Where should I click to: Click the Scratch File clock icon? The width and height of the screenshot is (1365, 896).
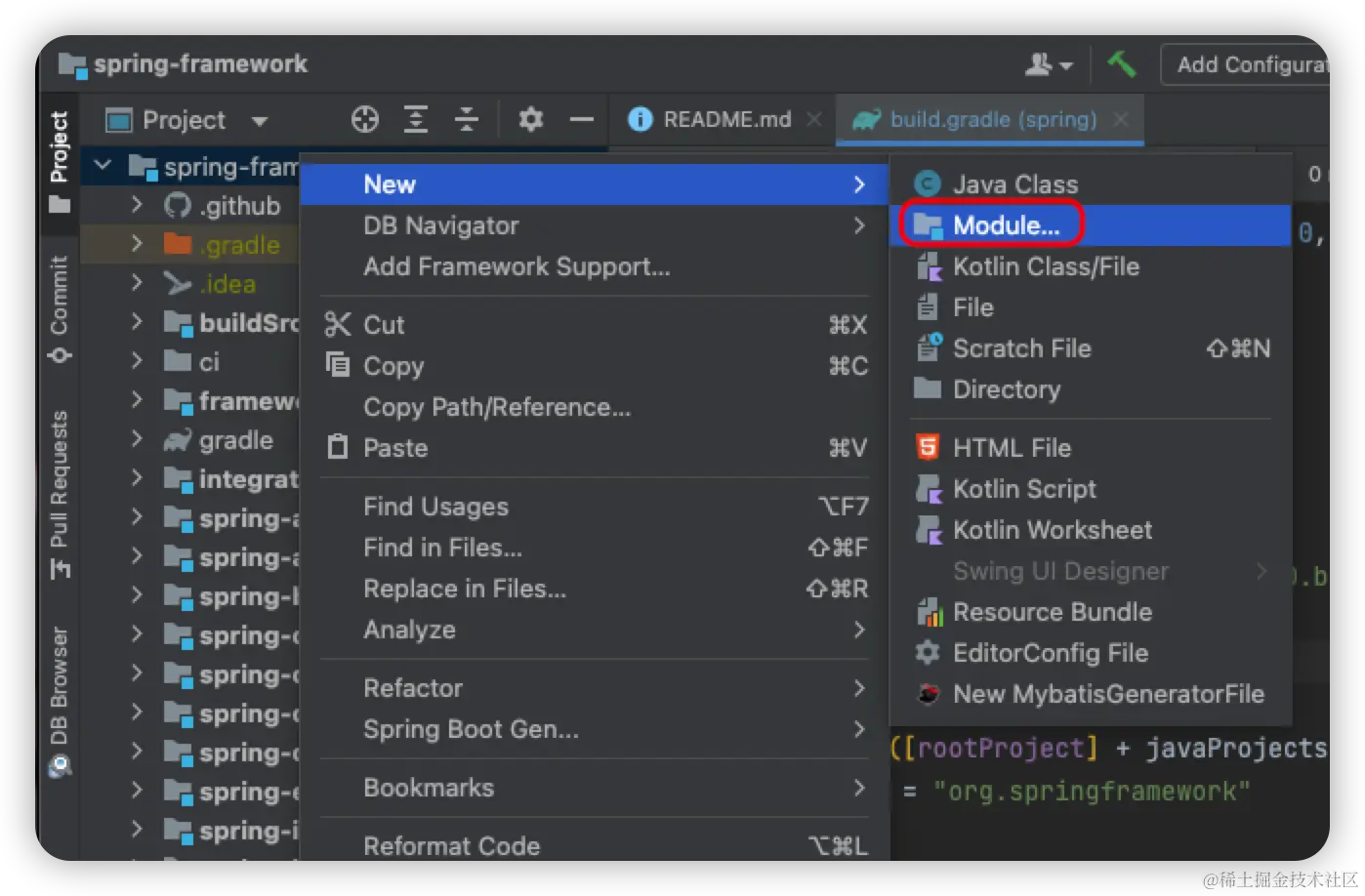pyautogui.click(x=929, y=347)
